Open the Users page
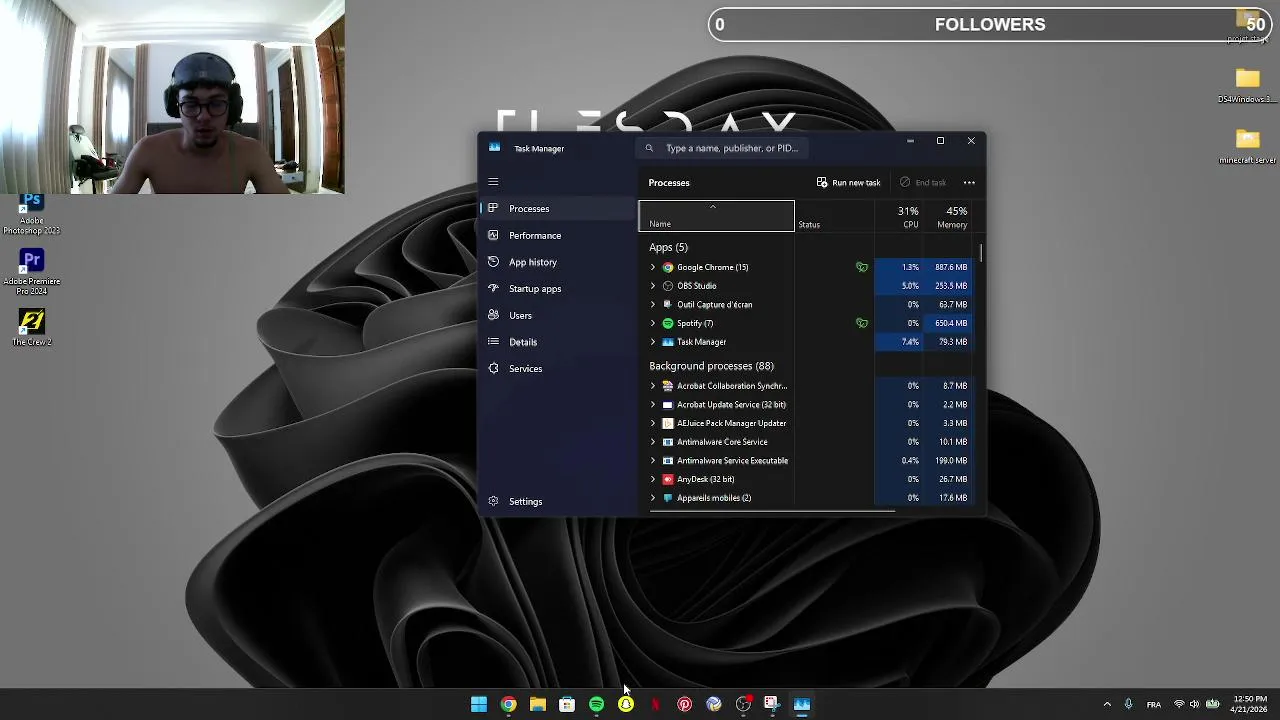This screenshot has width=1280, height=720. [559, 315]
